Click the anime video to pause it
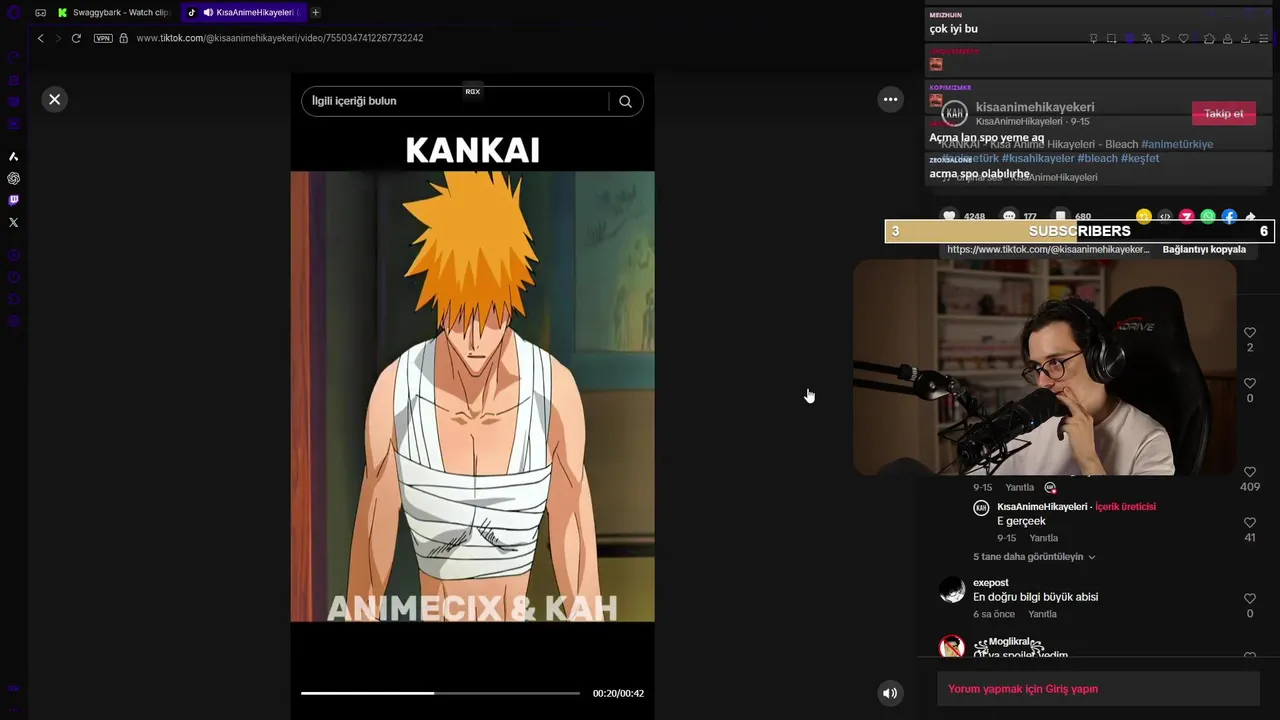1280x720 pixels. [x=473, y=396]
